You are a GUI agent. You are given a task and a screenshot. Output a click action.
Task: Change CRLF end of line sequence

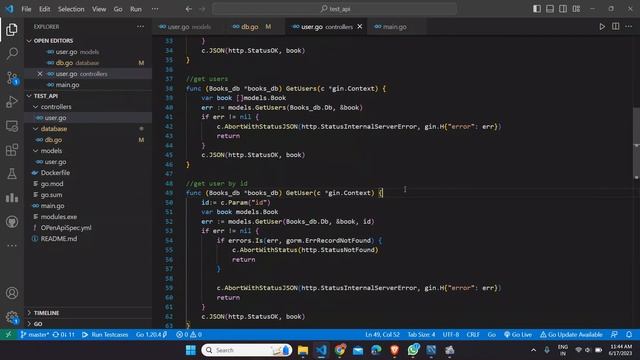pyautogui.click(x=473, y=334)
